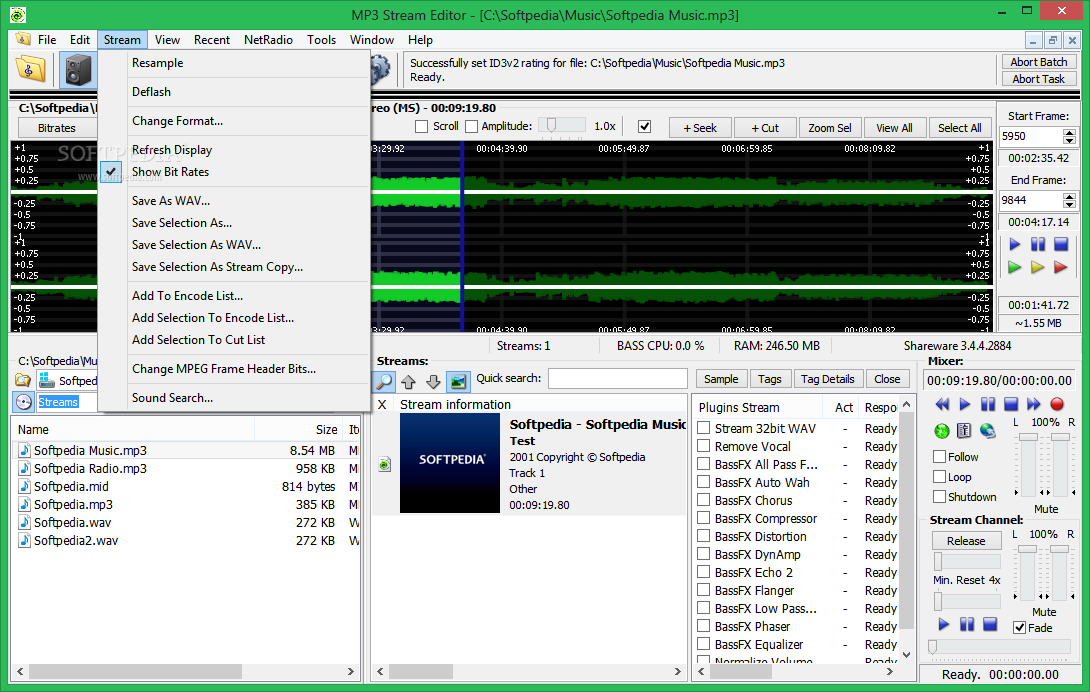
Task: Click the blue pause icon under End Frame
Action: (1037, 244)
